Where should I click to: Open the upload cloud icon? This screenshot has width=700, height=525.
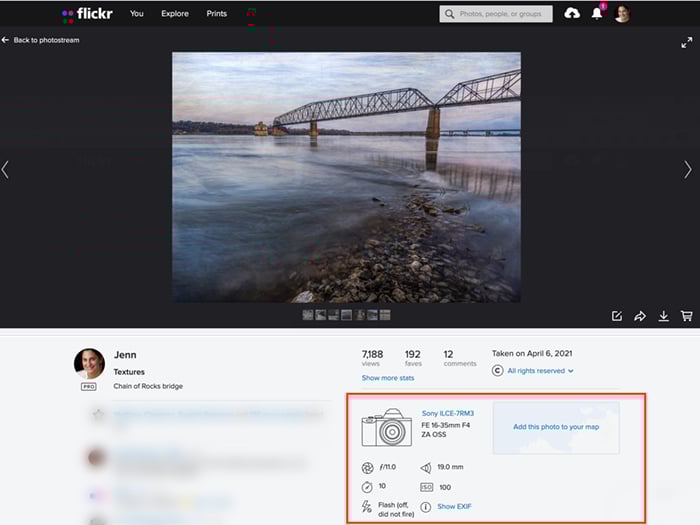(x=572, y=13)
